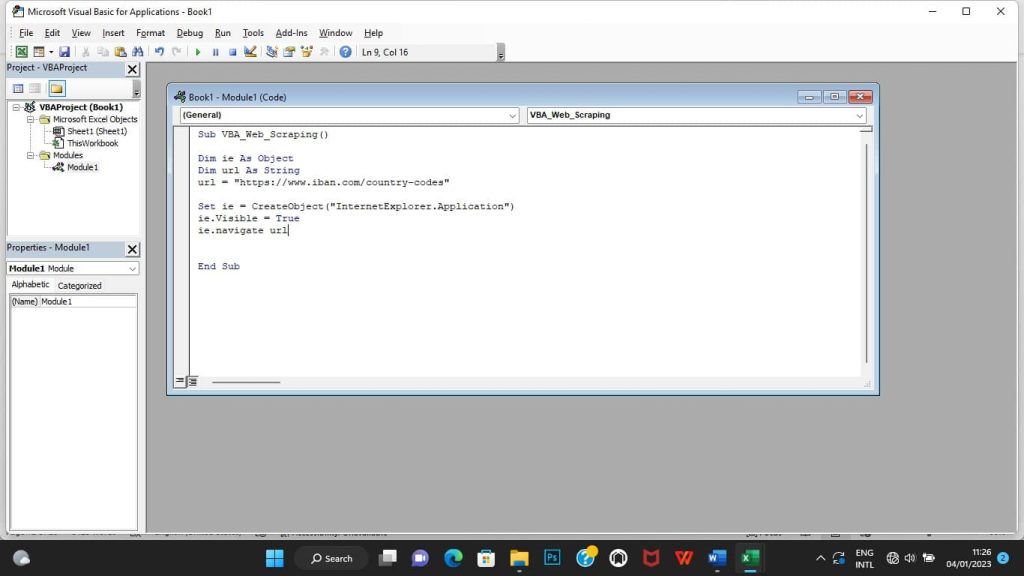Select Sheet1 (Sheet1) in the project tree
Viewport: 1024px width, 576px height.
click(97, 131)
